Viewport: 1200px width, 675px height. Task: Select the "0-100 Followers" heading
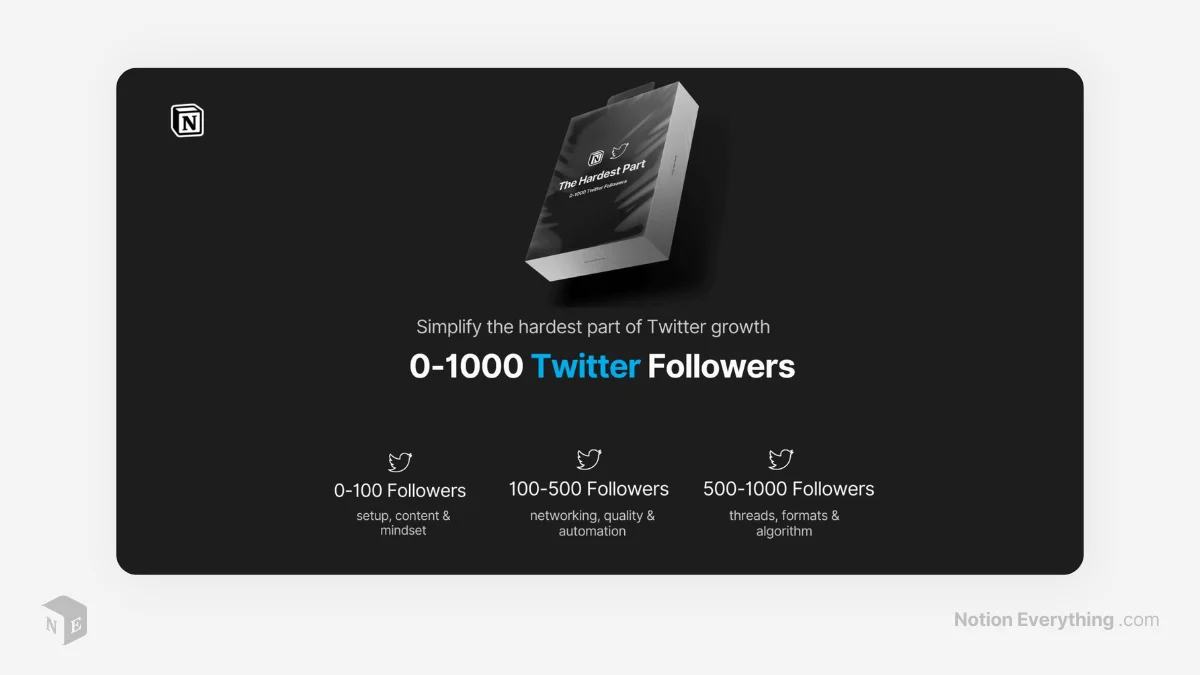400,491
